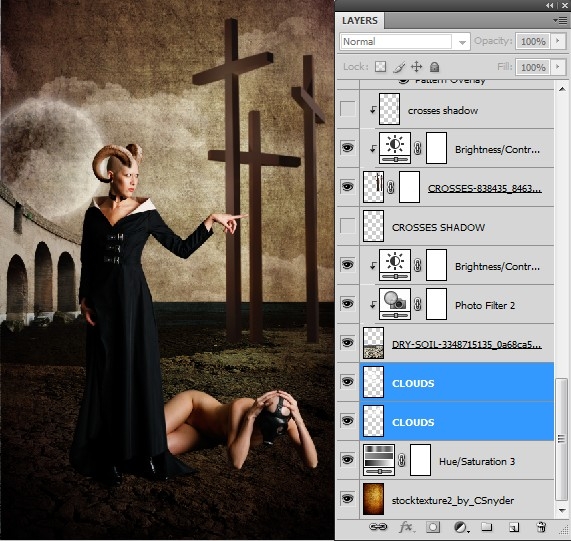
Task: Hide the Hue/Saturation 3 layer
Action: pos(348,459)
